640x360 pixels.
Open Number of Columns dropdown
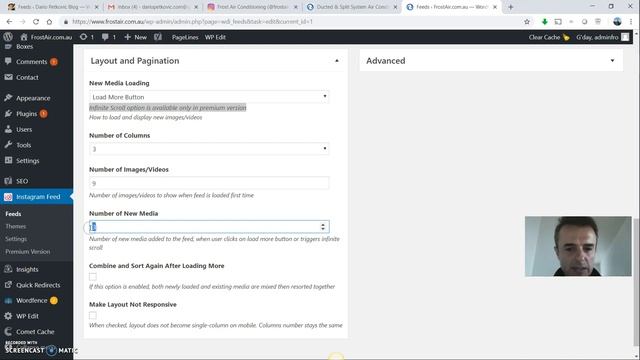tap(209, 149)
